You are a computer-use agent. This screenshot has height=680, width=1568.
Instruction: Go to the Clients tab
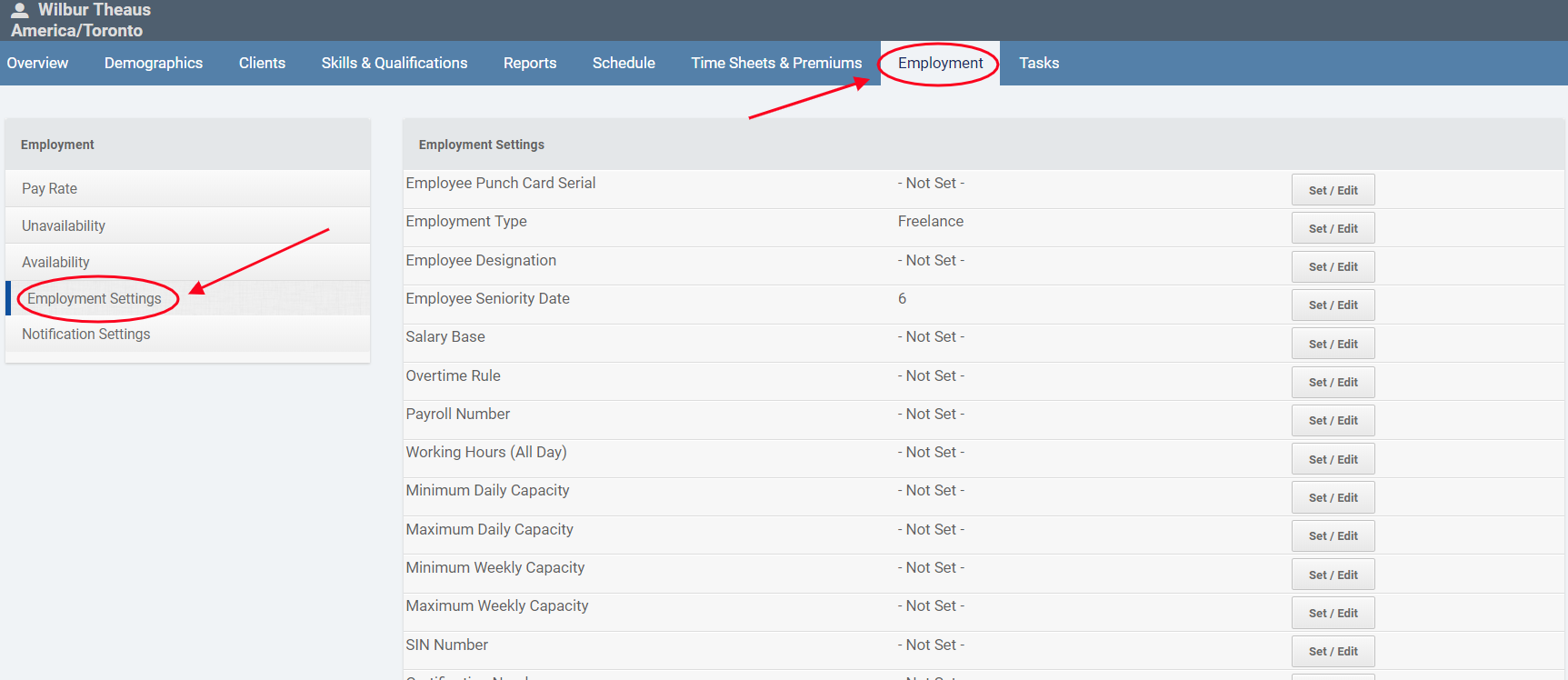click(x=262, y=63)
